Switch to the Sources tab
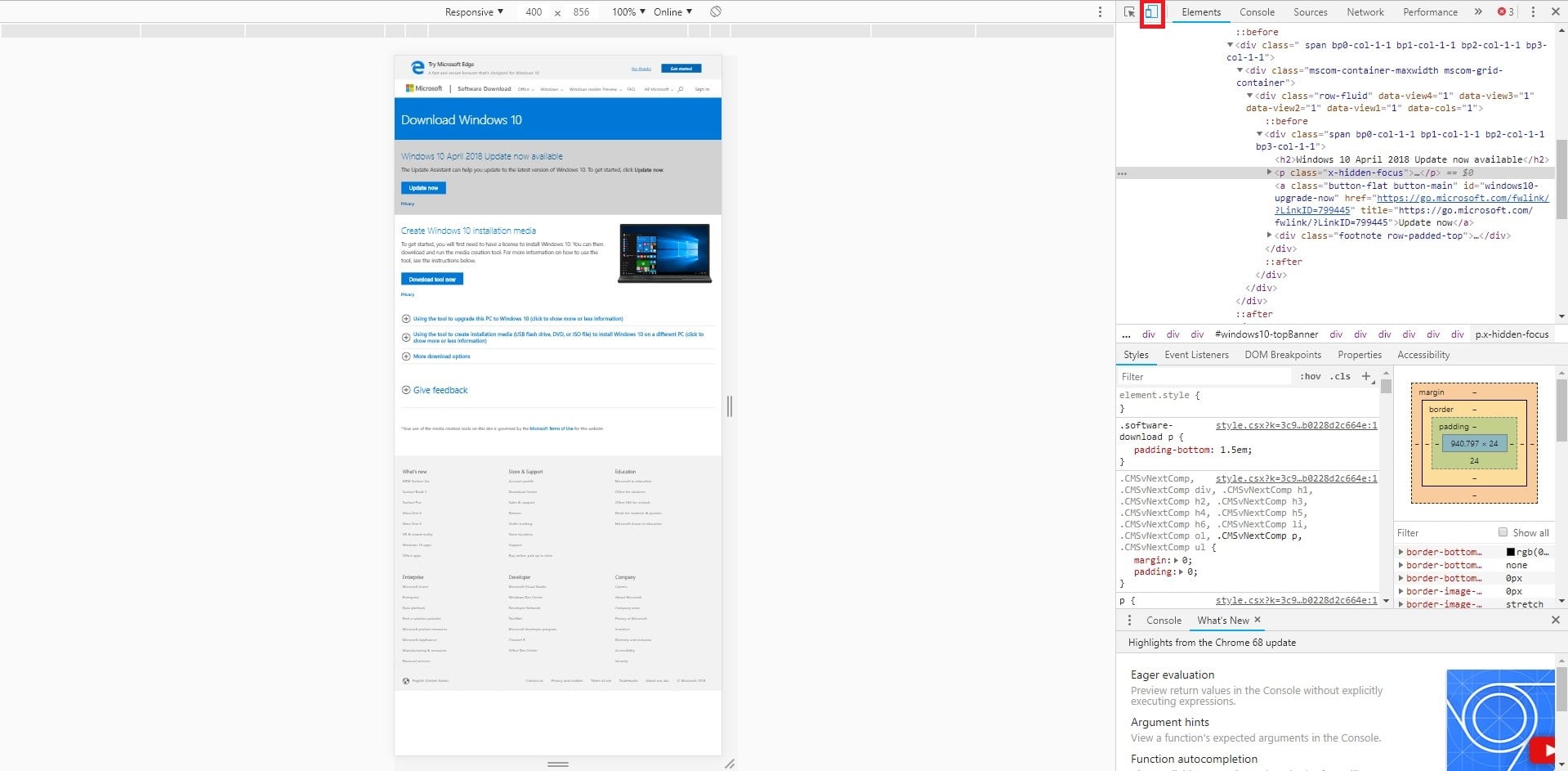The height and width of the screenshot is (771, 1568). coord(1310,12)
